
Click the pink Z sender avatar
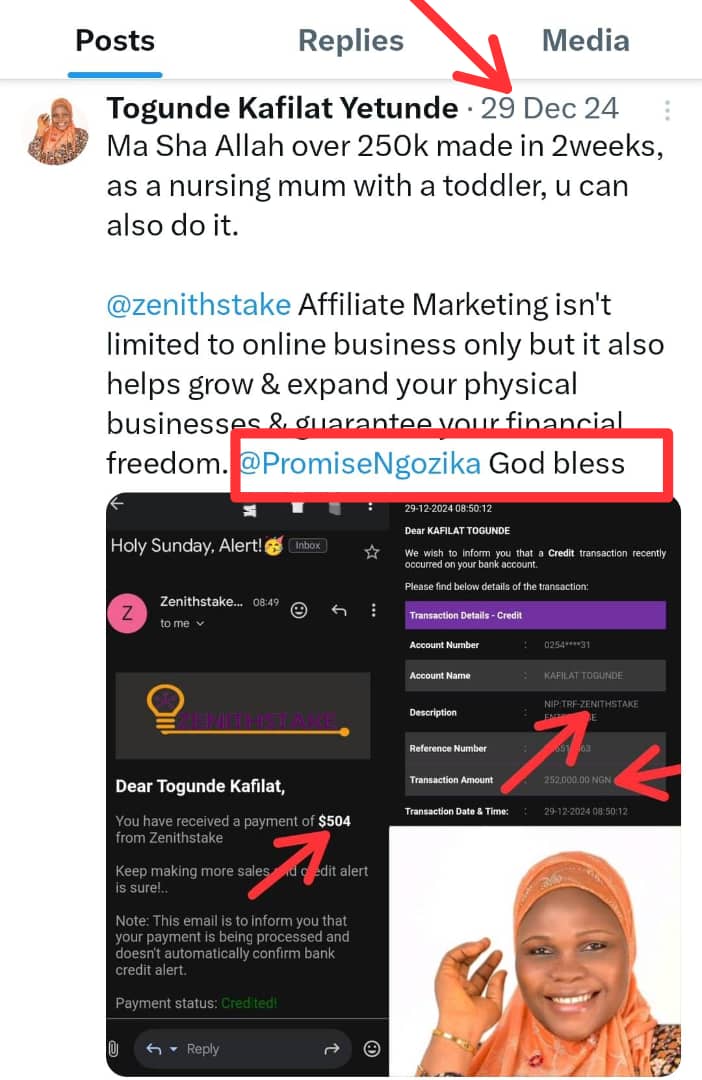click(127, 613)
